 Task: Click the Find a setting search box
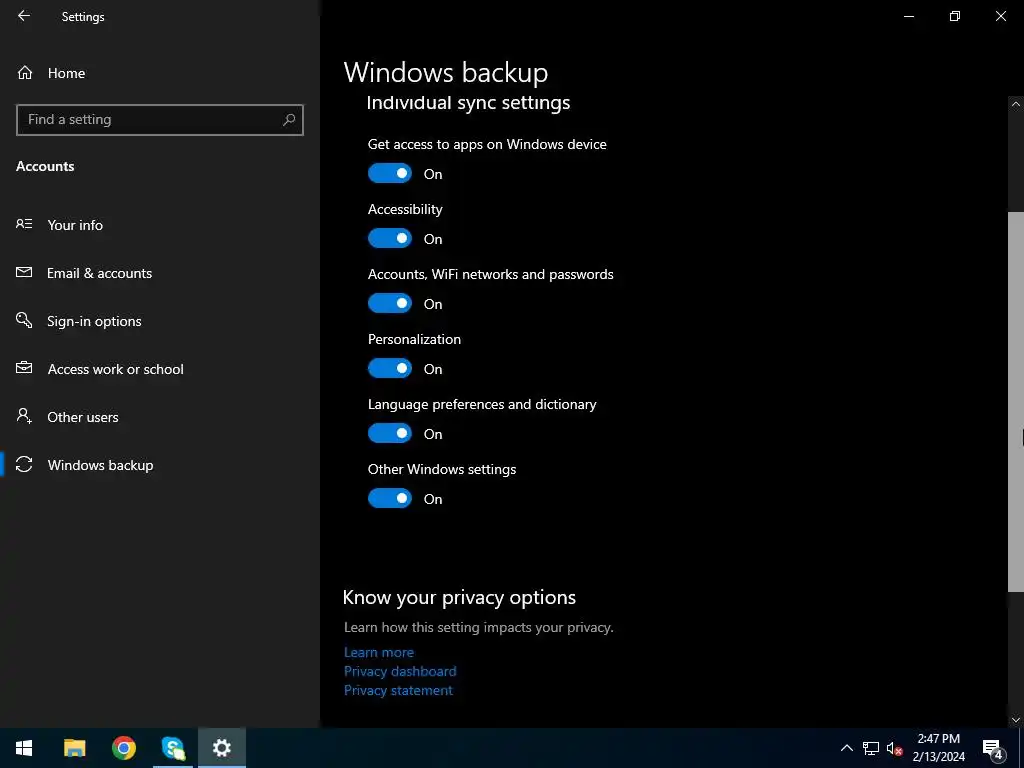coord(160,120)
